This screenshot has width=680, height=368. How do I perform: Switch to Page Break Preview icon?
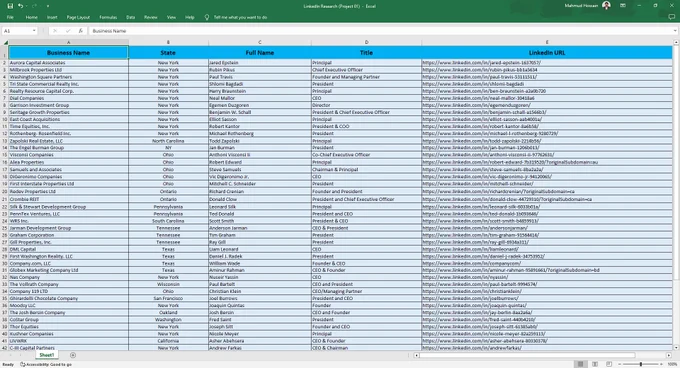[x=609, y=364]
